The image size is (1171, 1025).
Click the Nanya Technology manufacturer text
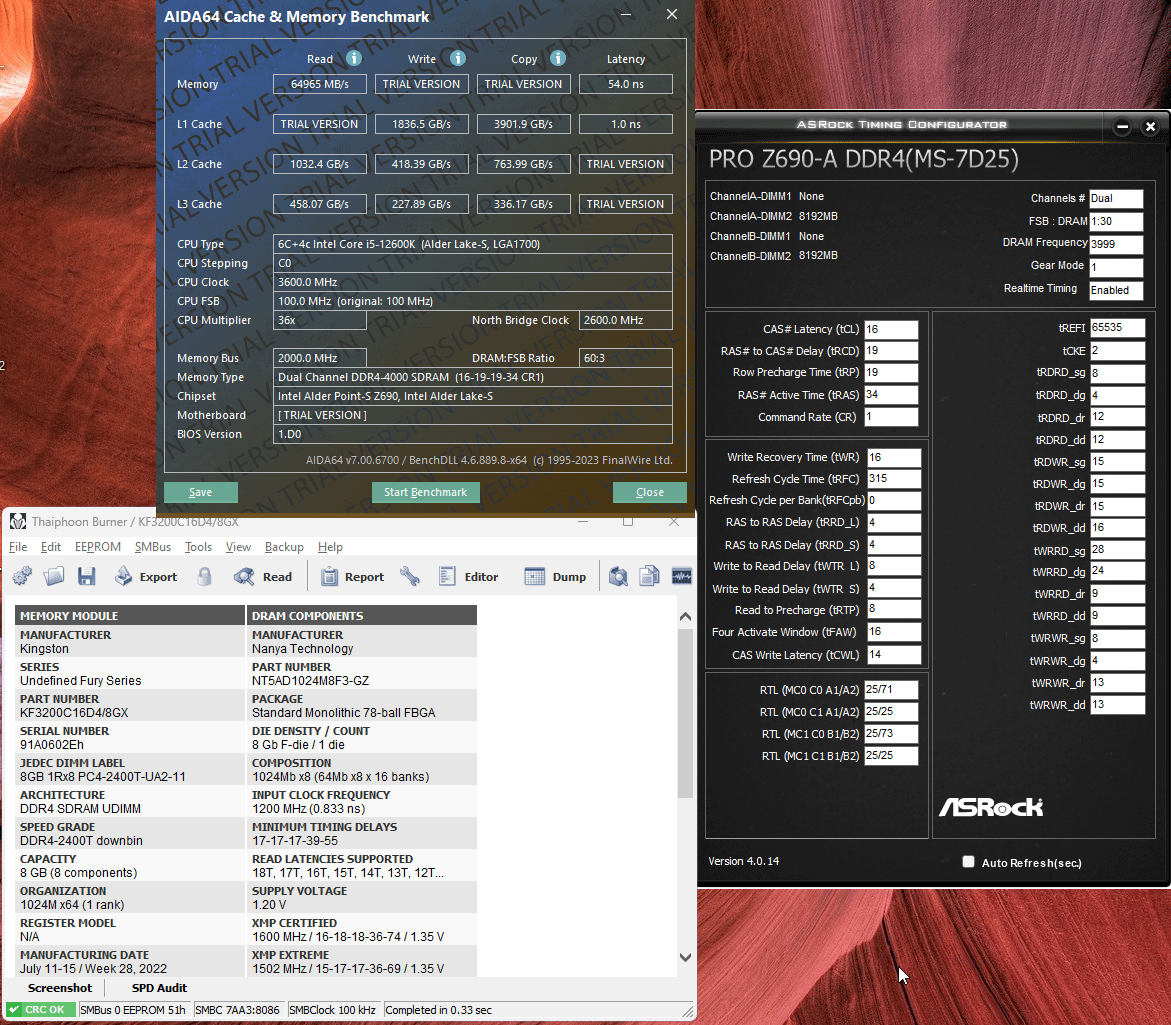click(x=302, y=649)
